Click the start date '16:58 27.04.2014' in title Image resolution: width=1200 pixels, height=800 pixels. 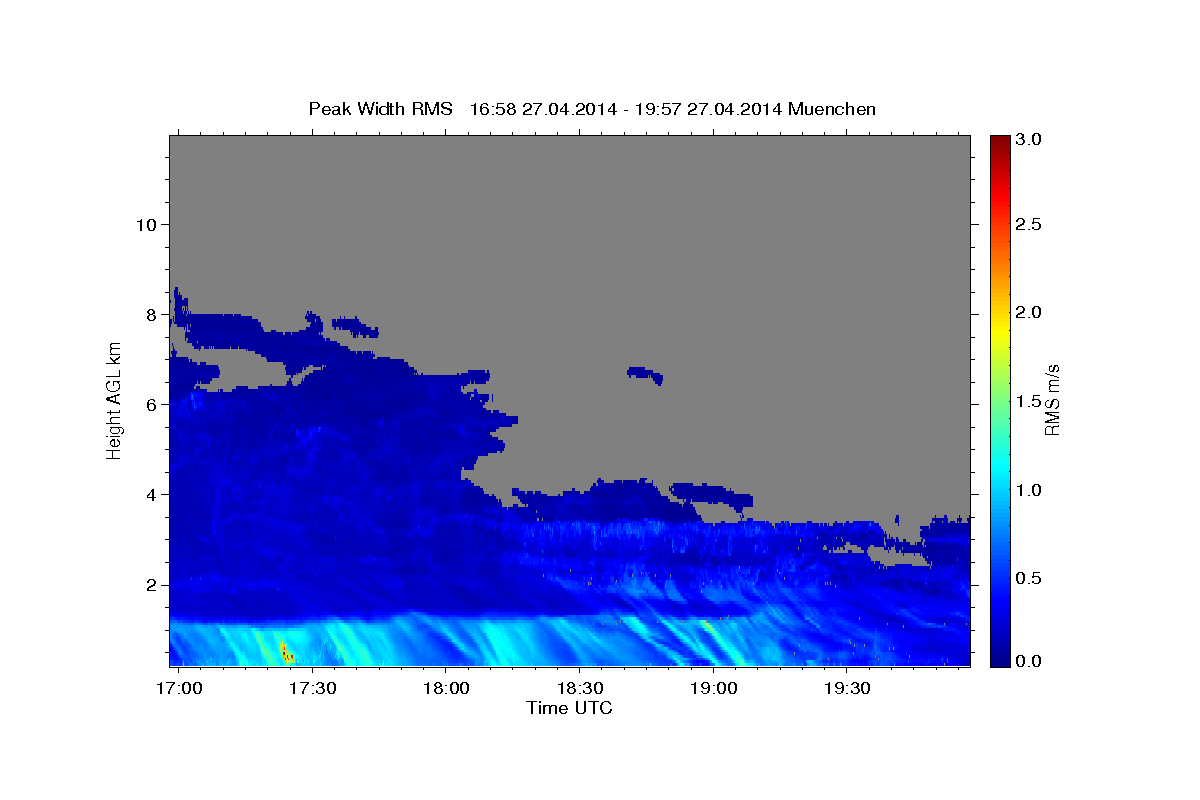click(x=545, y=109)
